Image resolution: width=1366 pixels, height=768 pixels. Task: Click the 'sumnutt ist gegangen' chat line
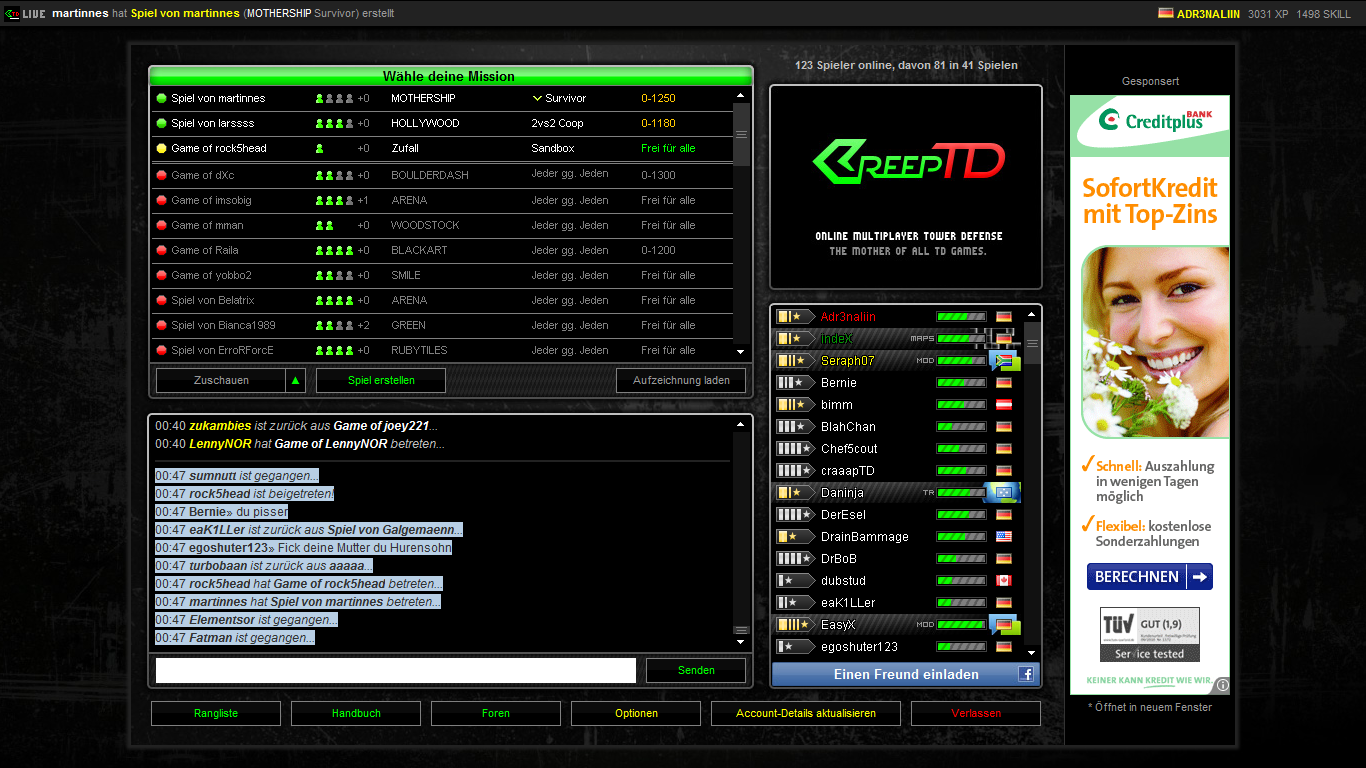click(x=237, y=476)
